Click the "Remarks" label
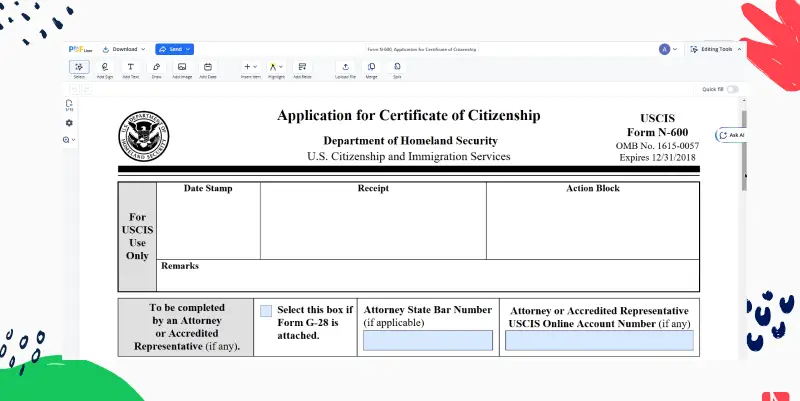 [x=180, y=266]
